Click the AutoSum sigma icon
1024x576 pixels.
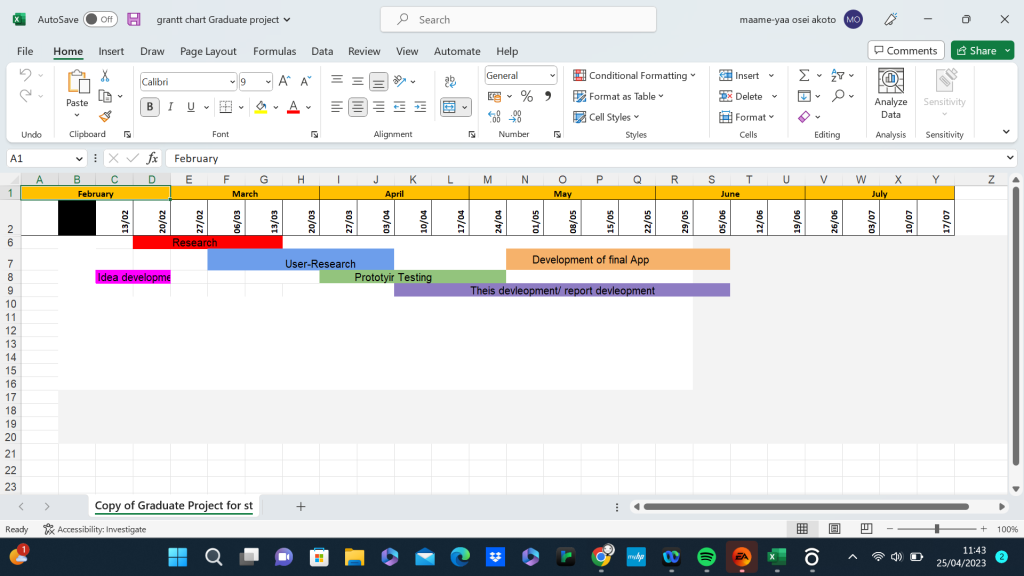804,76
